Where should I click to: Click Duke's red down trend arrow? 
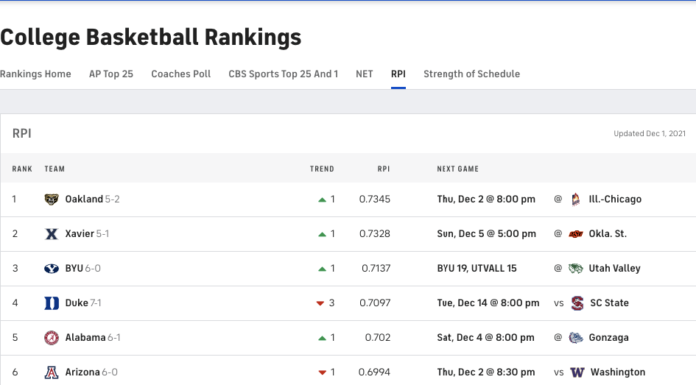320,304
